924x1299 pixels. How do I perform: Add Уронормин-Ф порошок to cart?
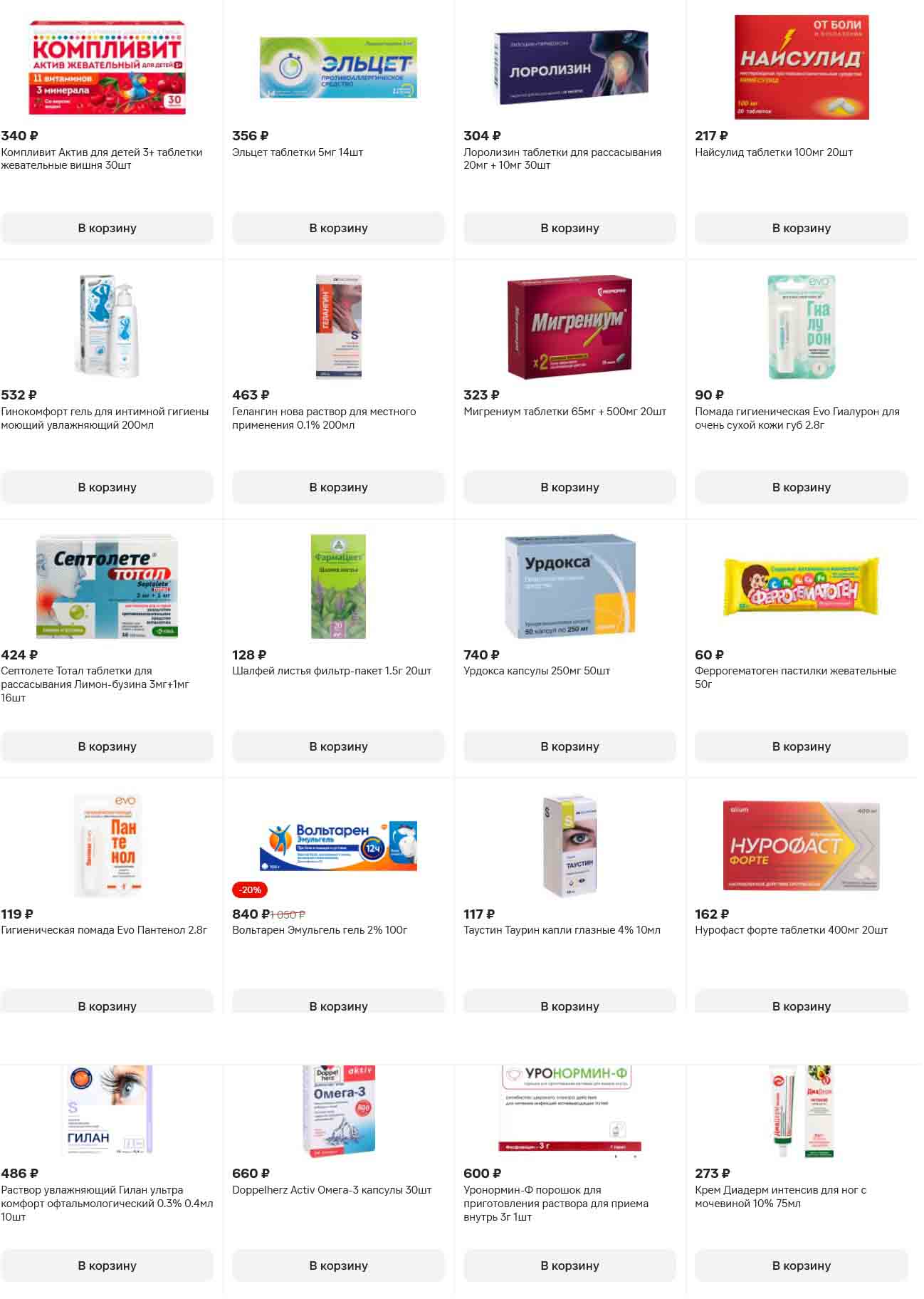[569, 1266]
